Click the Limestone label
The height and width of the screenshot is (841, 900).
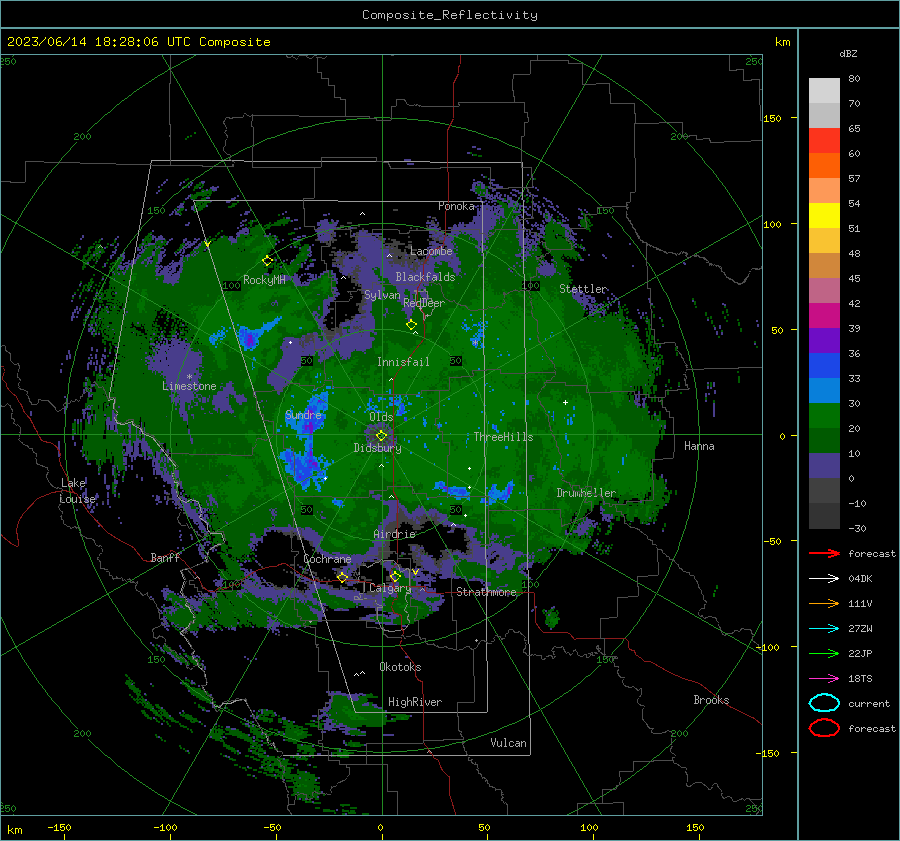(189, 386)
